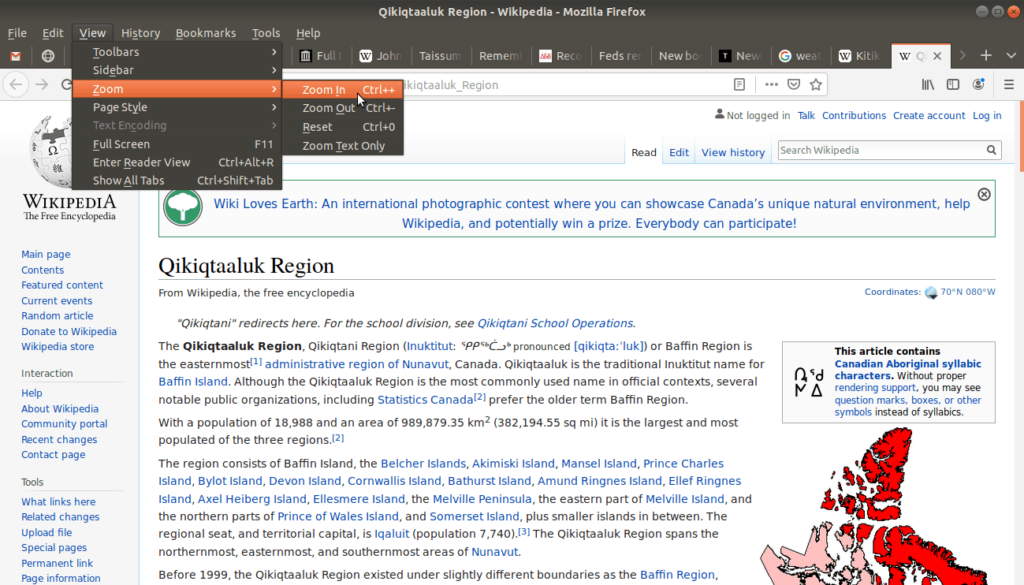Expand the Page Style submenu
Viewport: 1024px width, 585px height.
[x=176, y=107]
